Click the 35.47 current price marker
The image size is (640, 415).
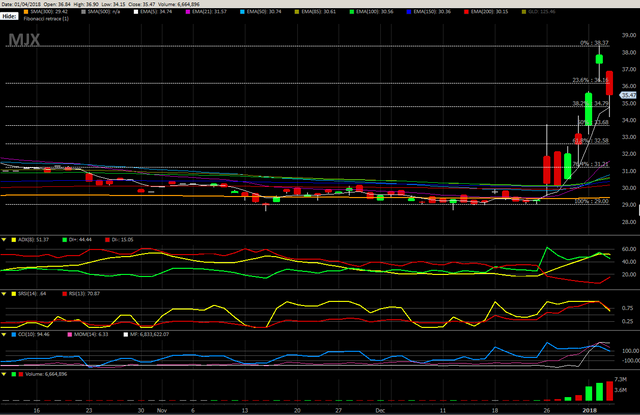[x=629, y=95]
